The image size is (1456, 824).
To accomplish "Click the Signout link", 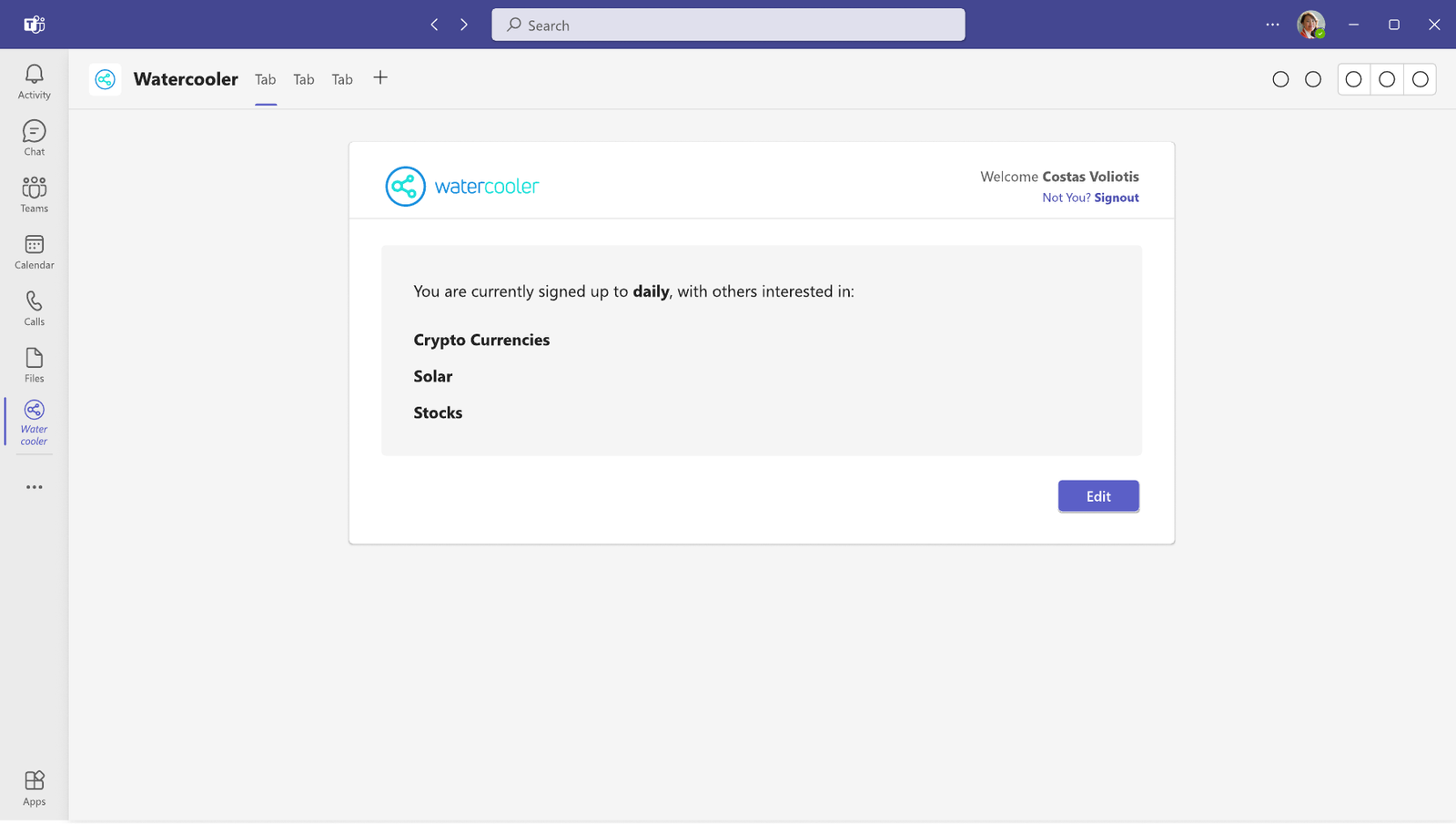I will (x=1117, y=198).
